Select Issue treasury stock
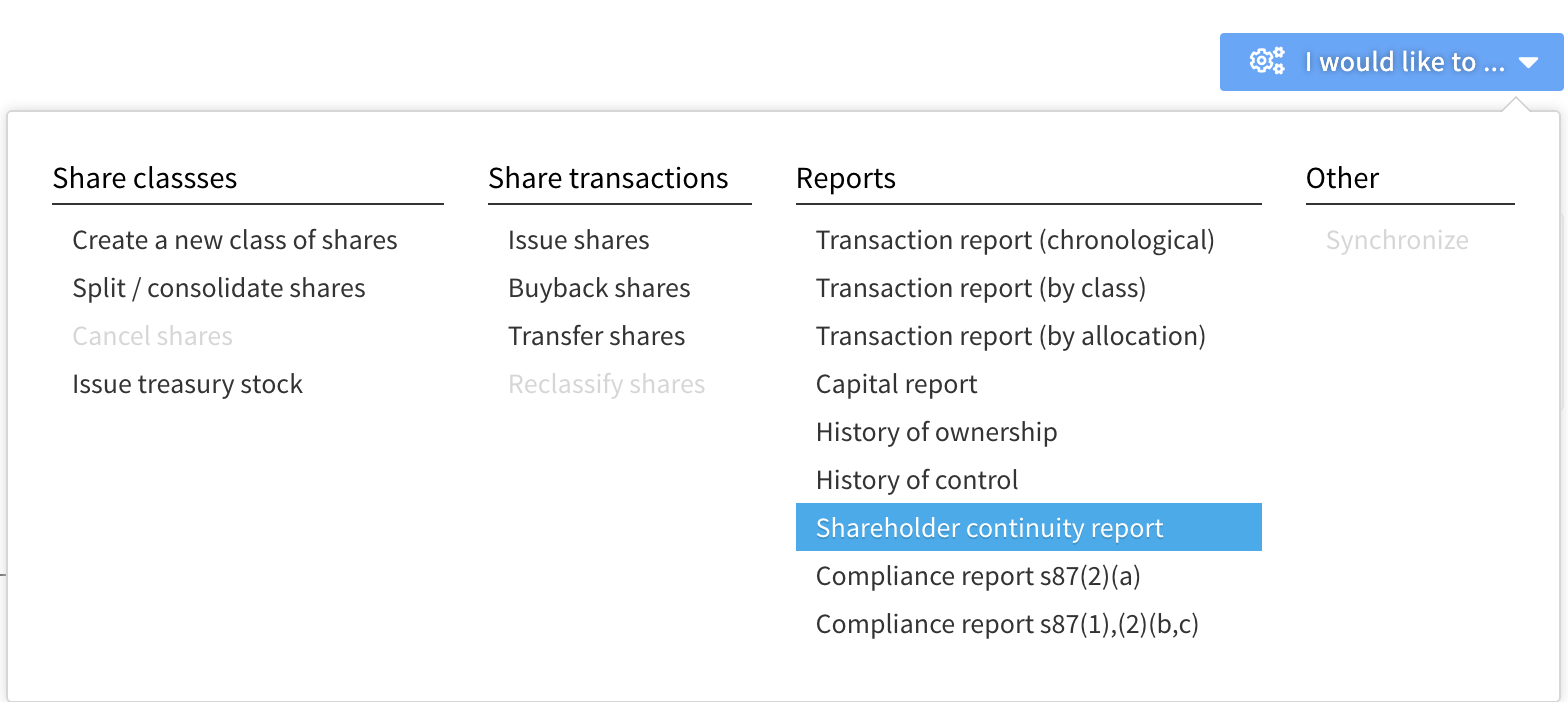1568x702 pixels. (187, 384)
